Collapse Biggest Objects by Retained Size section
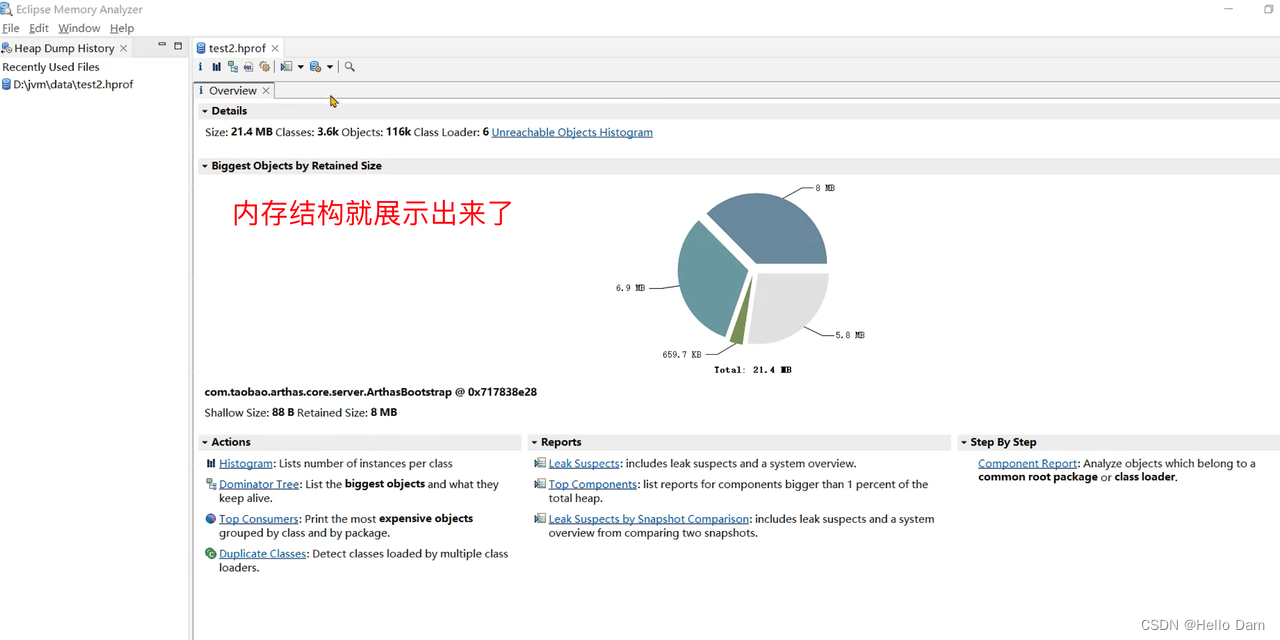Screen dimensions: 1280x640 click(205, 166)
